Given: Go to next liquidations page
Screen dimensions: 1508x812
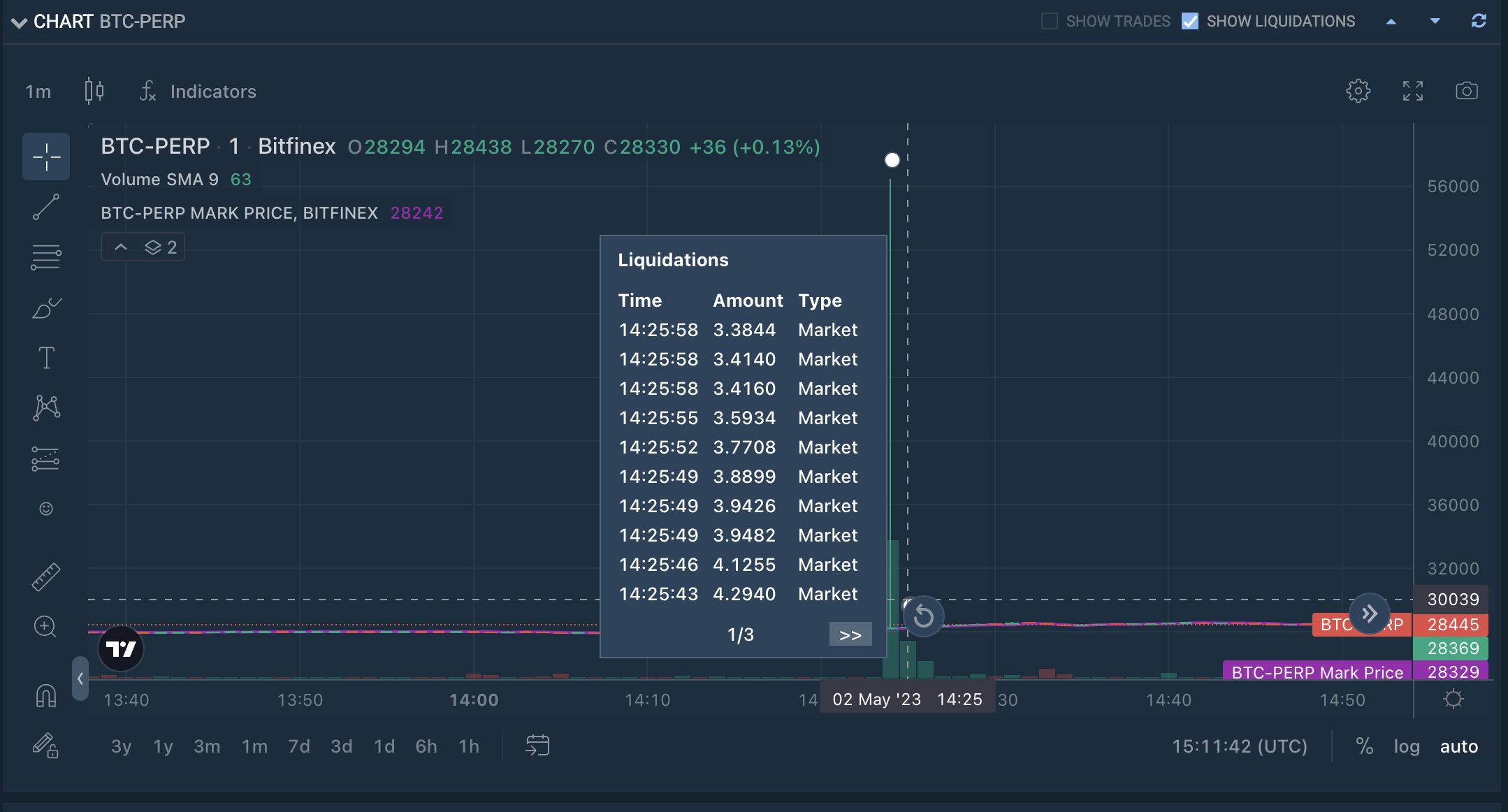Looking at the screenshot, I should [x=850, y=635].
